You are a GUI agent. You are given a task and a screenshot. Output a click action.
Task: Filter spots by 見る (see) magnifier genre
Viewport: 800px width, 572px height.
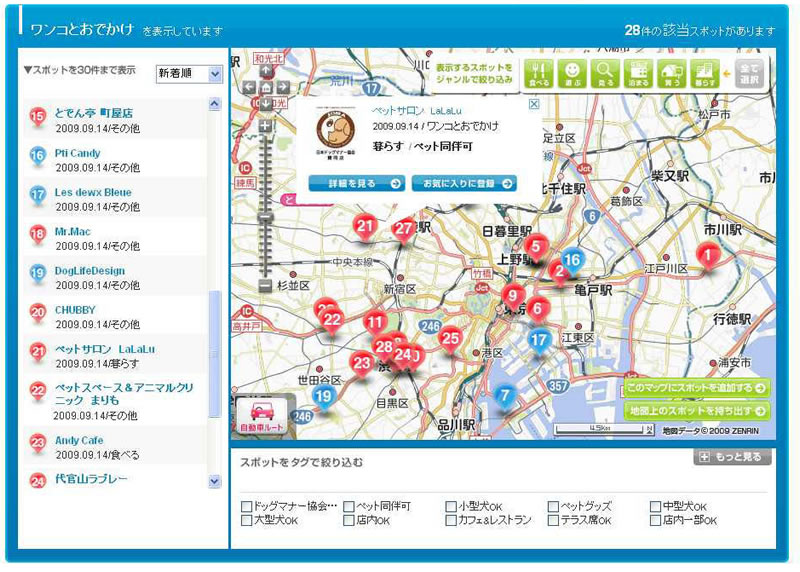605,74
